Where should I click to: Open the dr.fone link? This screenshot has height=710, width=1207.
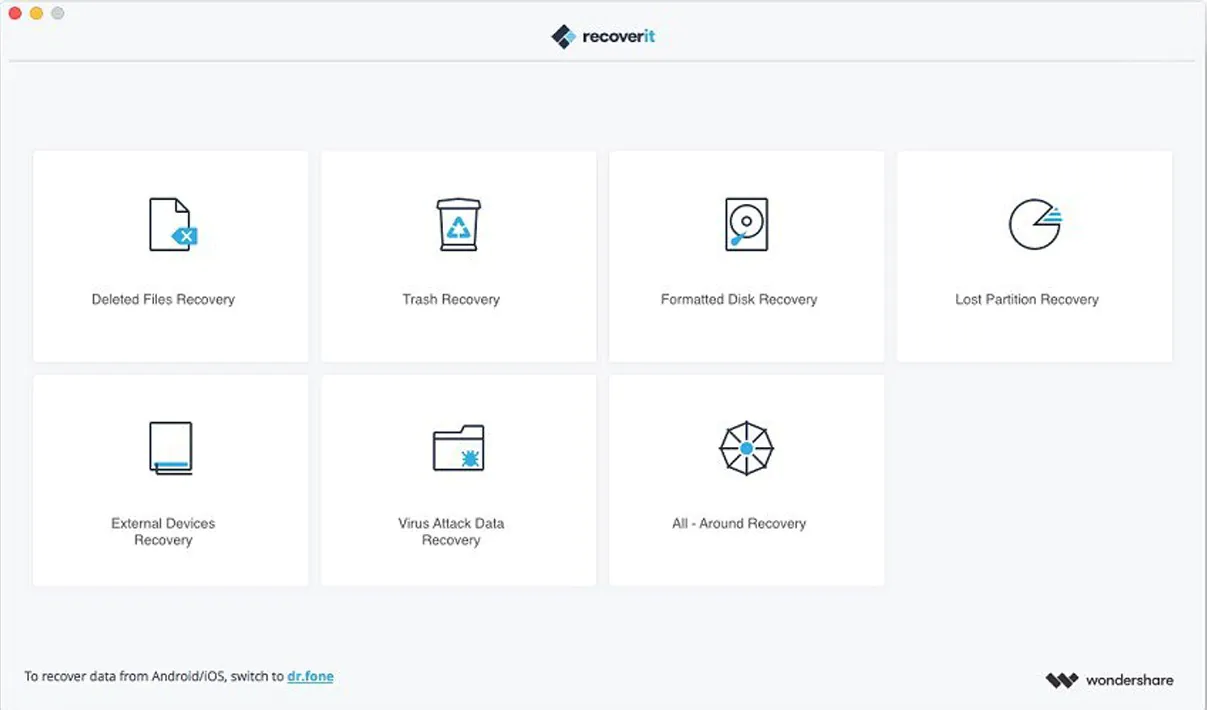[x=310, y=676]
